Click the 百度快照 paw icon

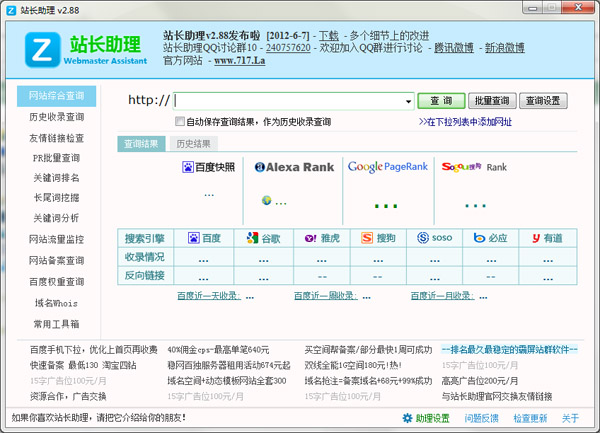pos(188,167)
